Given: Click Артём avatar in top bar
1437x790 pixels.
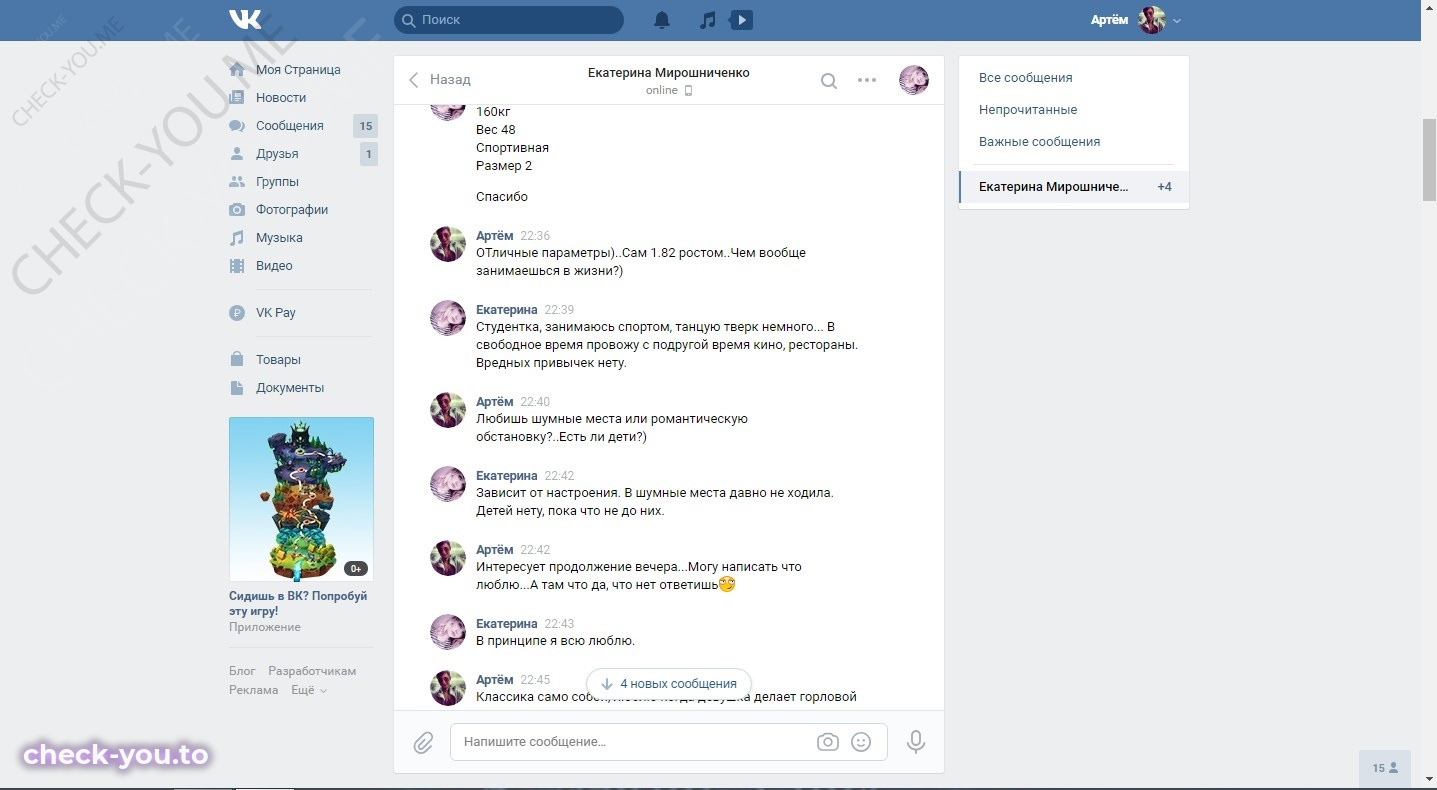Looking at the screenshot, I should pos(1152,20).
